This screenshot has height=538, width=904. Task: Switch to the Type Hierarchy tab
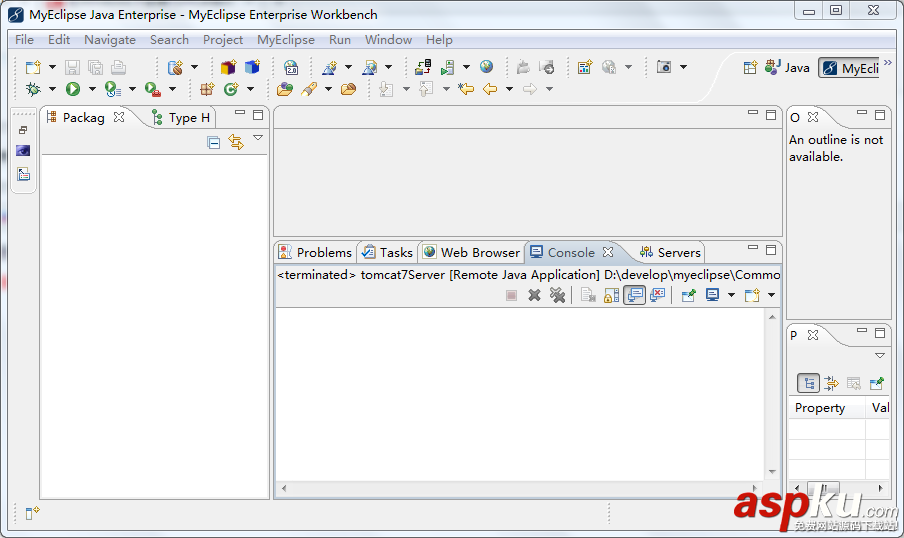[x=181, y=118]
